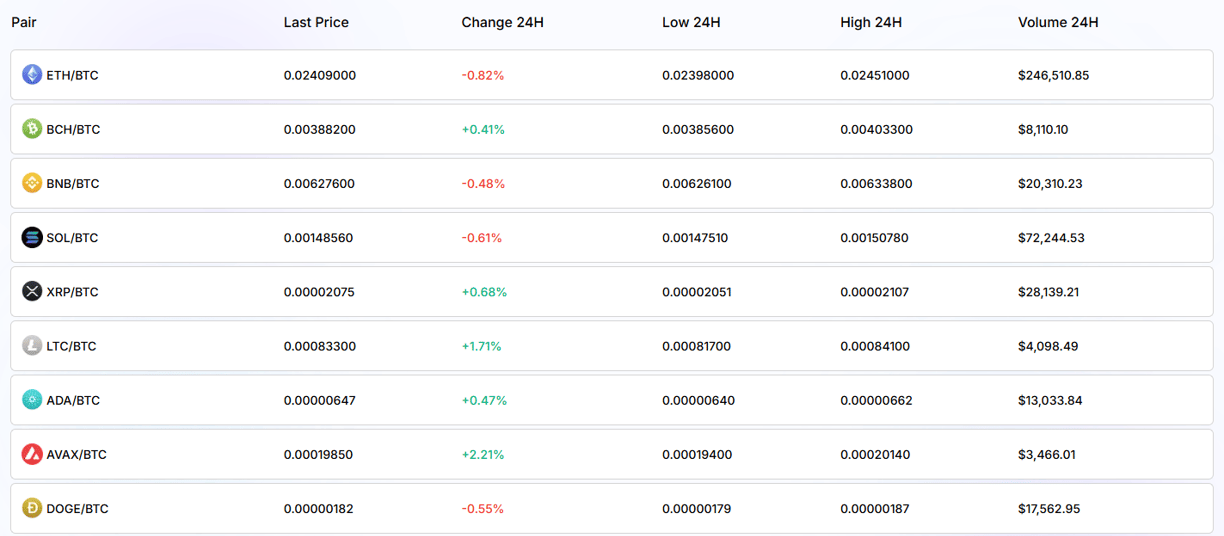Sort by Last Price column header
1224x536 pixels.
pos(316,22)
